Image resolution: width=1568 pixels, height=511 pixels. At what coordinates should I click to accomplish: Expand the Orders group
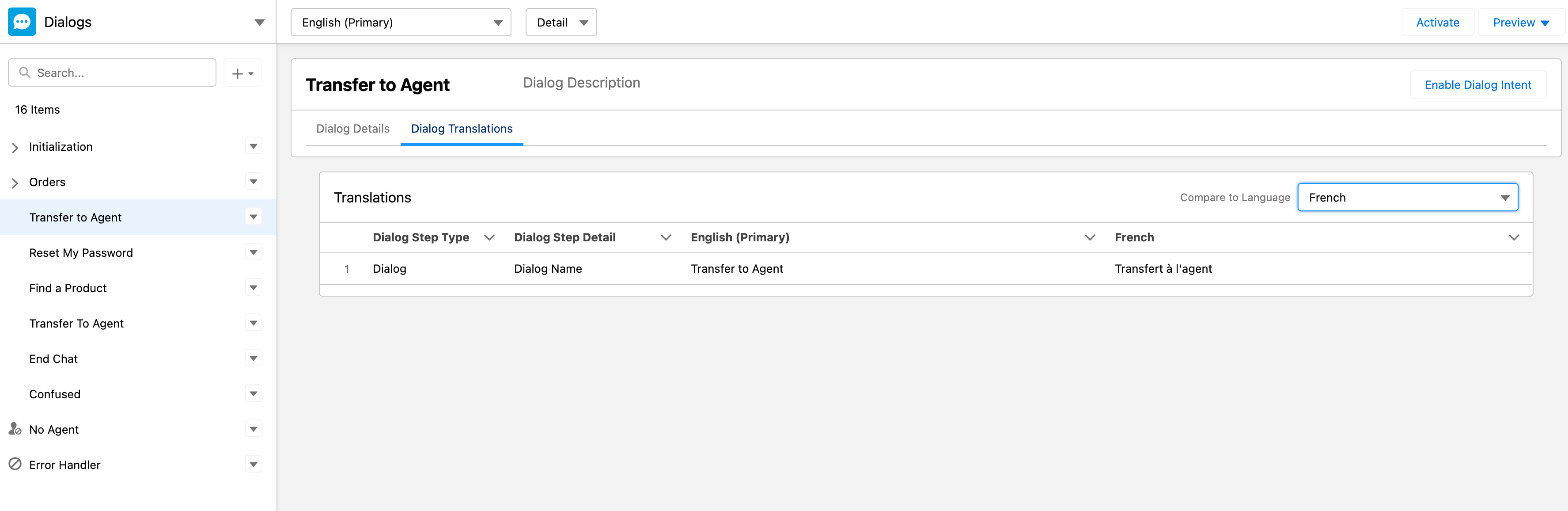(x=15, y=183)
